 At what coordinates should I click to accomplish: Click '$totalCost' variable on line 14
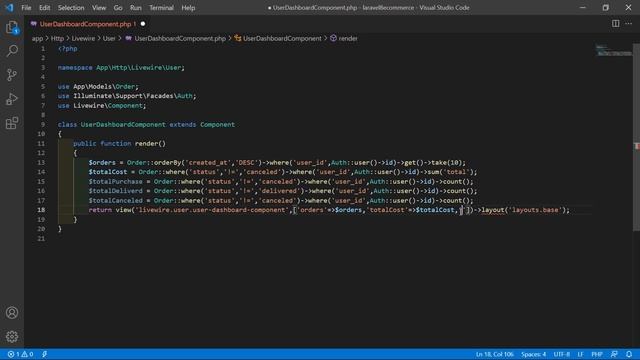click(108, 172)
